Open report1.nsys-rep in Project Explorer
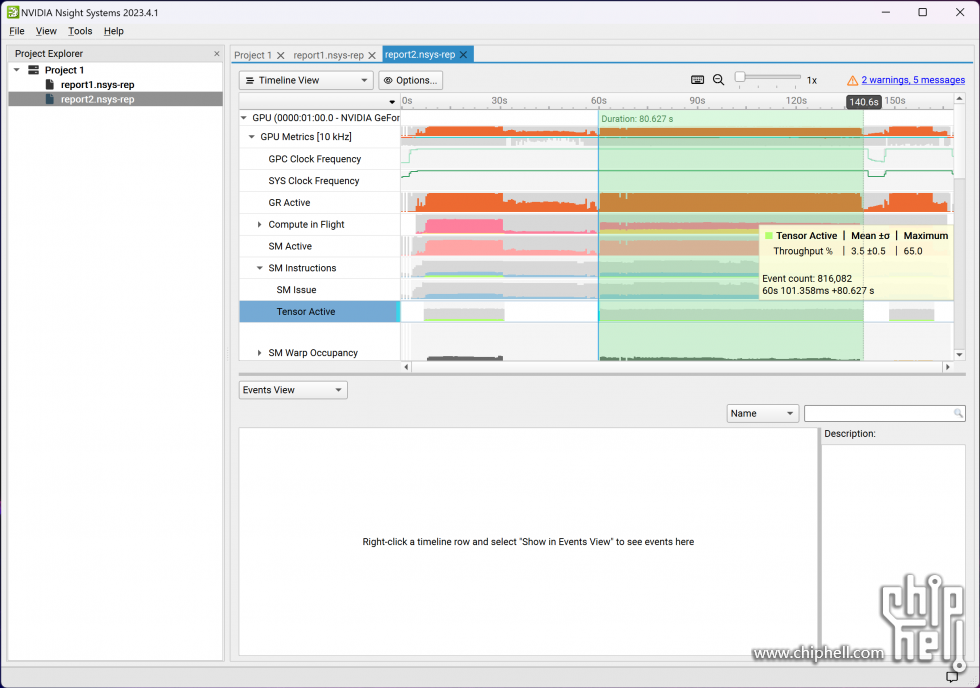 pyautogui.click(x=98, y=84)
